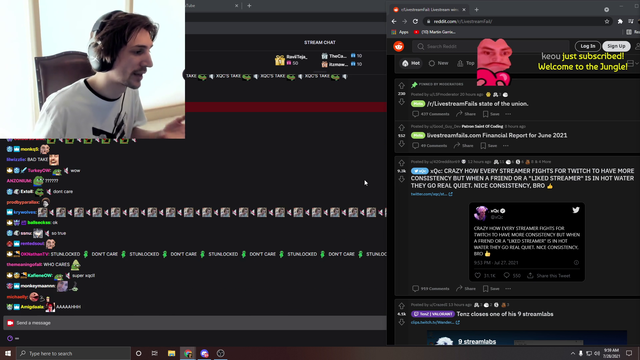Click the Sign Up button

(616, 46)
